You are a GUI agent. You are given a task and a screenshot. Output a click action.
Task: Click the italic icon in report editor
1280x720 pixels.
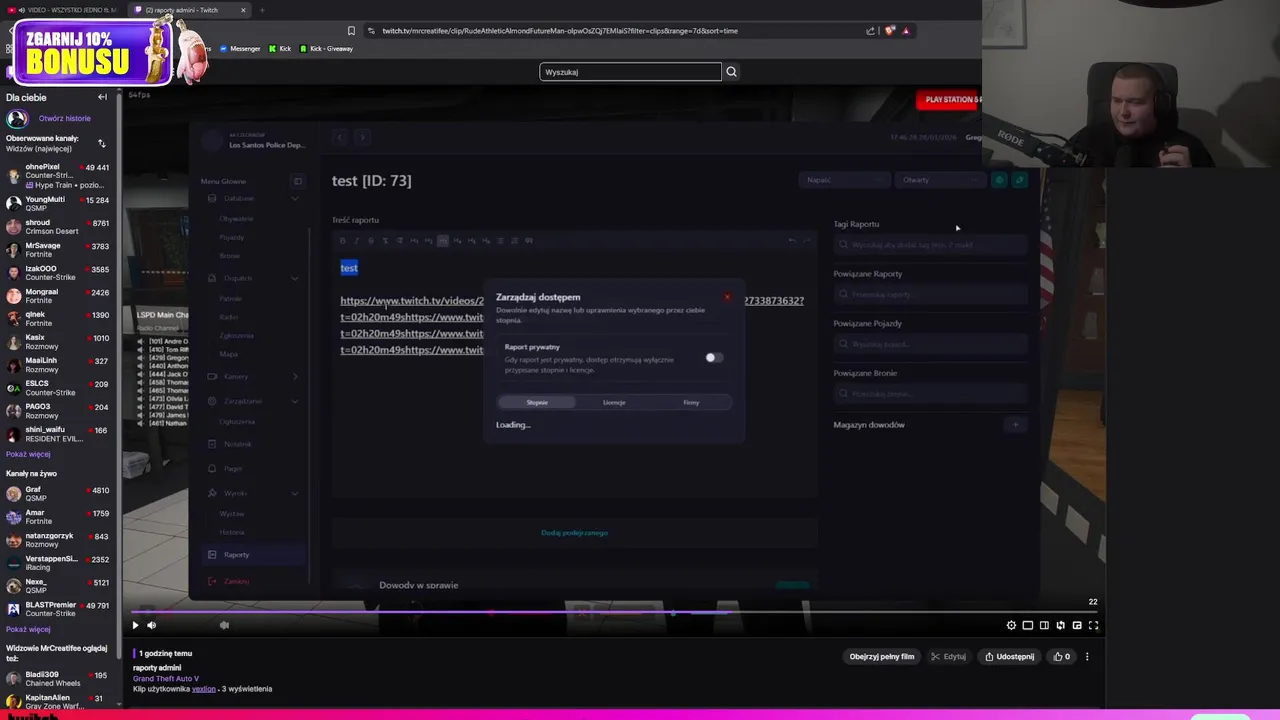[356, 241]
